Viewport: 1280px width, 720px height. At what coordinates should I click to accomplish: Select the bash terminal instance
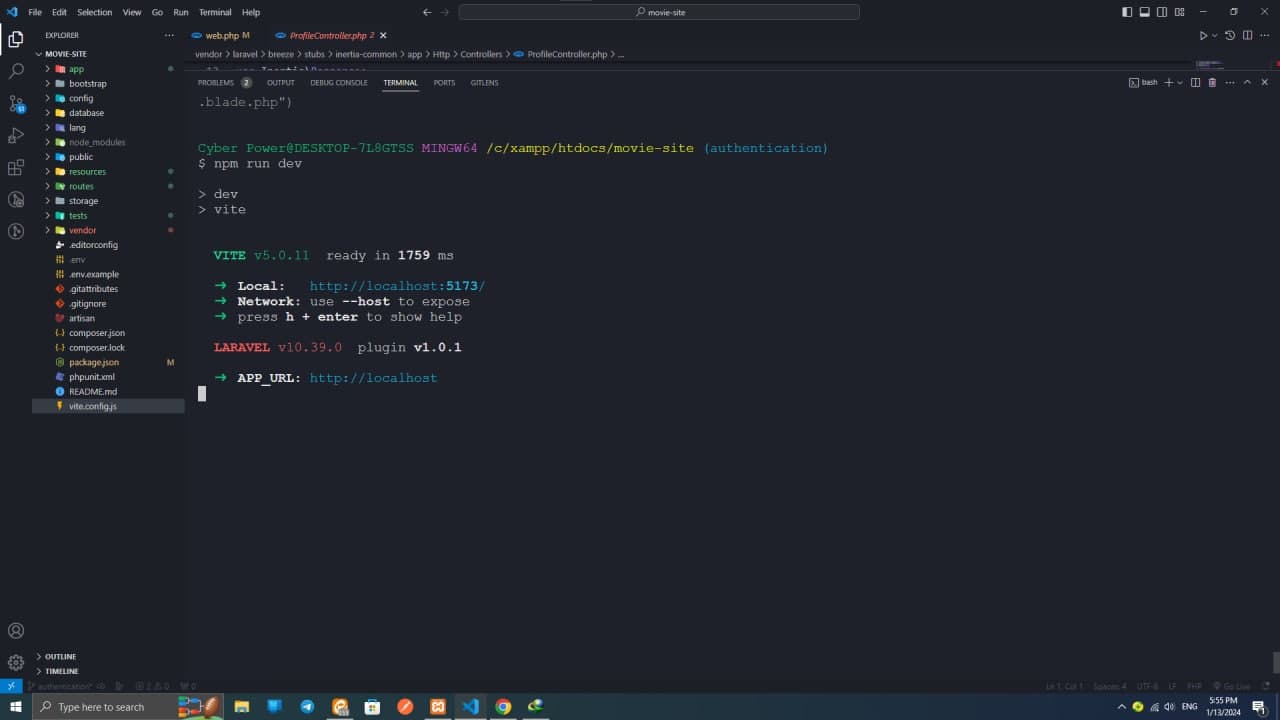(1143, 82)
